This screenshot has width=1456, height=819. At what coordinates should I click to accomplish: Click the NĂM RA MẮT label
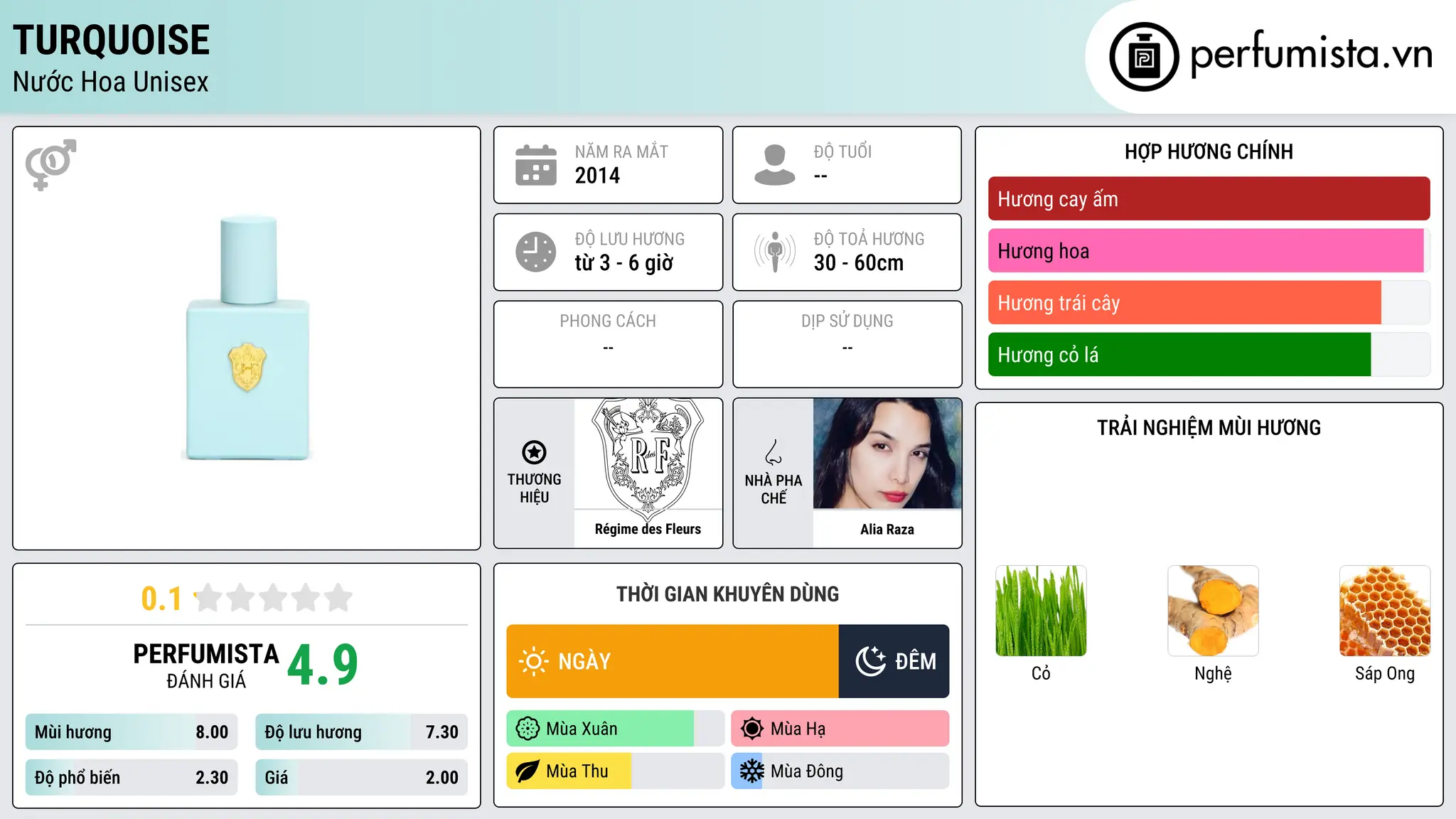coord(621,151)
